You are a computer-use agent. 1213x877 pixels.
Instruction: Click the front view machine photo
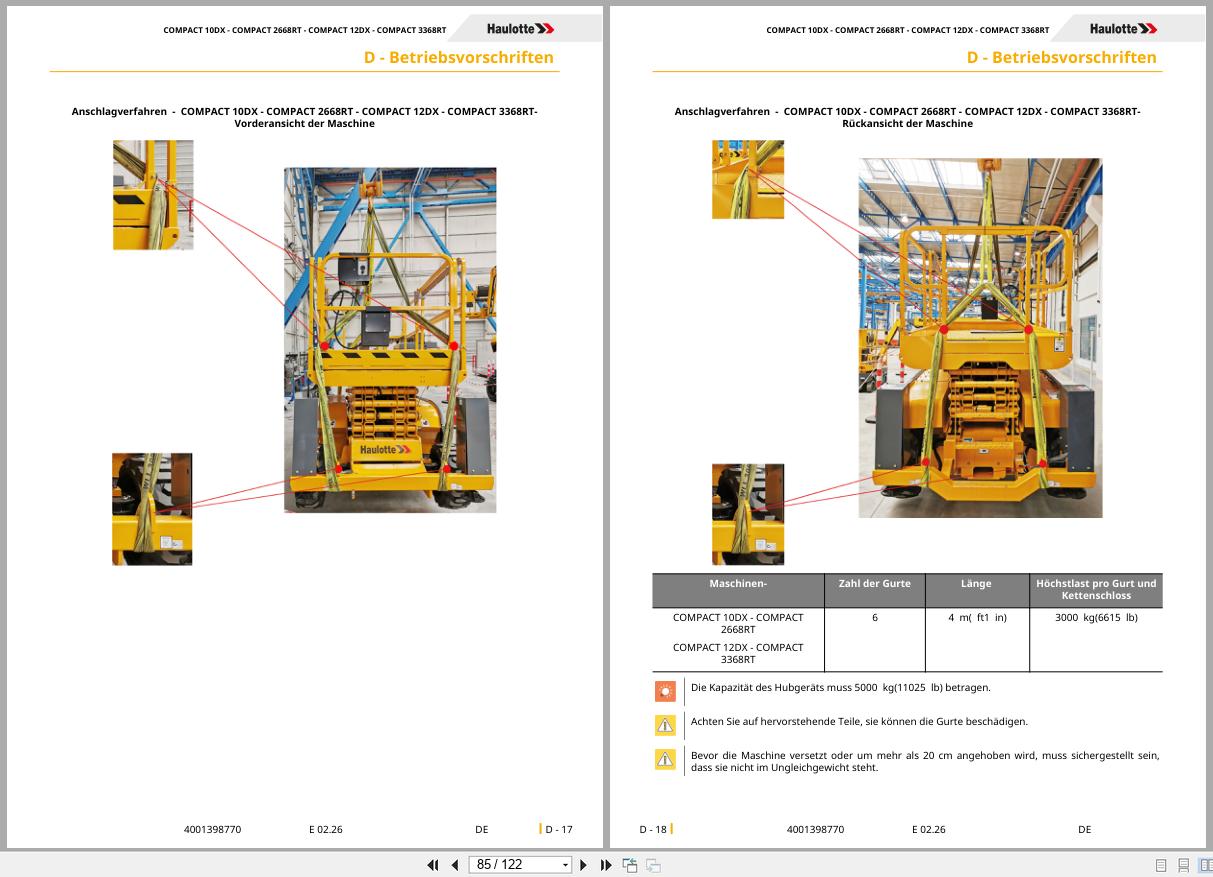pos(390,340)
